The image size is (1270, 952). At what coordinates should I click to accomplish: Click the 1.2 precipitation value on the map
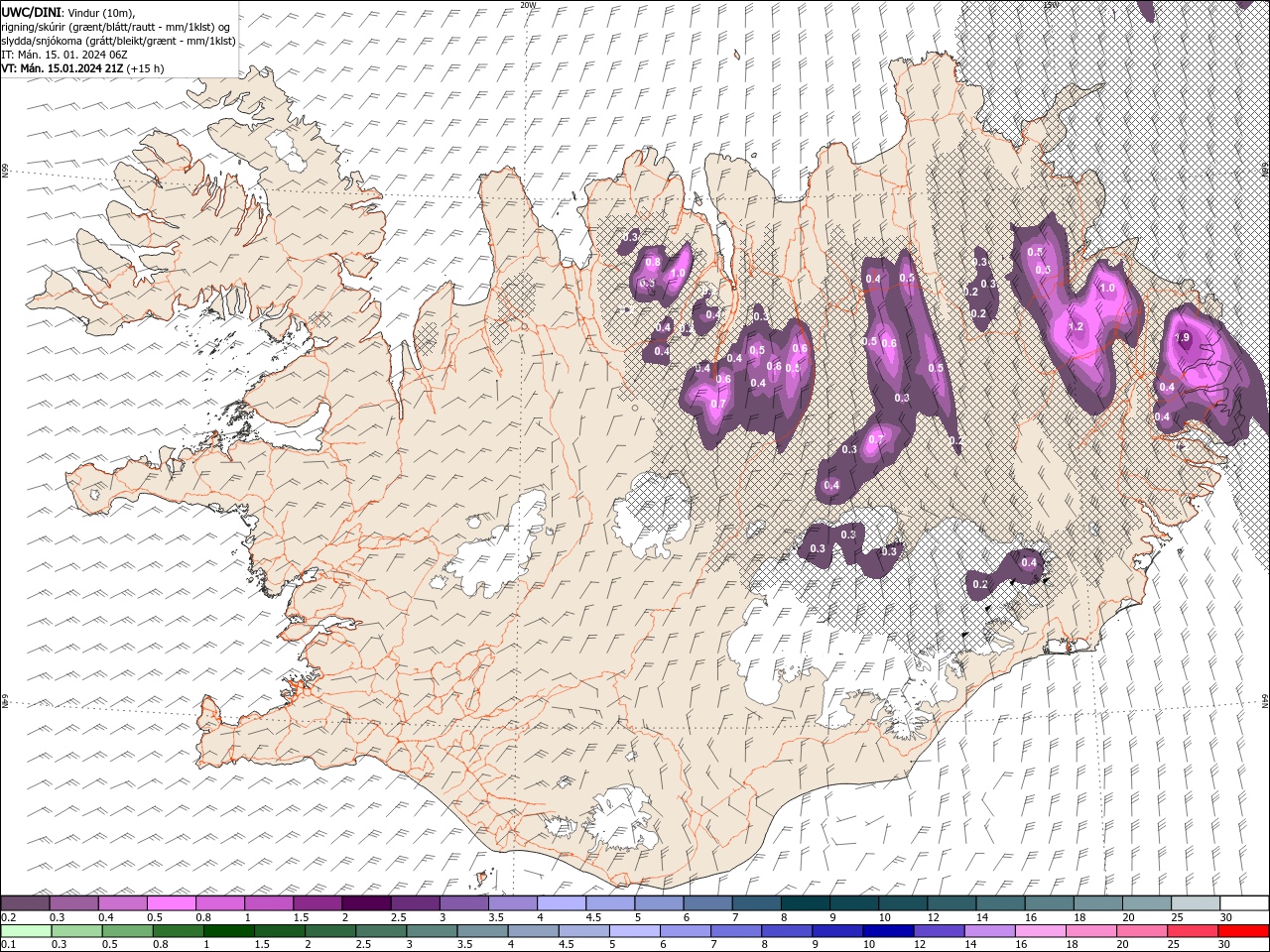1075,326
